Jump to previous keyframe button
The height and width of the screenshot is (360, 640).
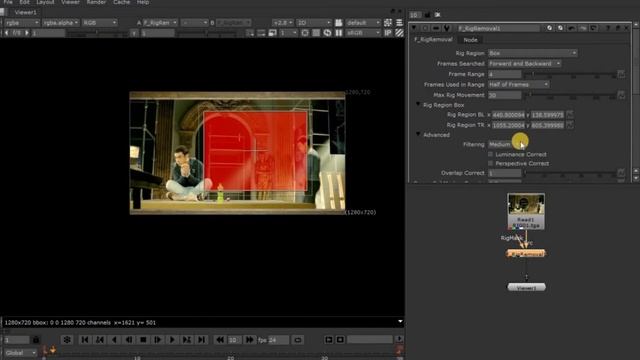pos(99,340)
